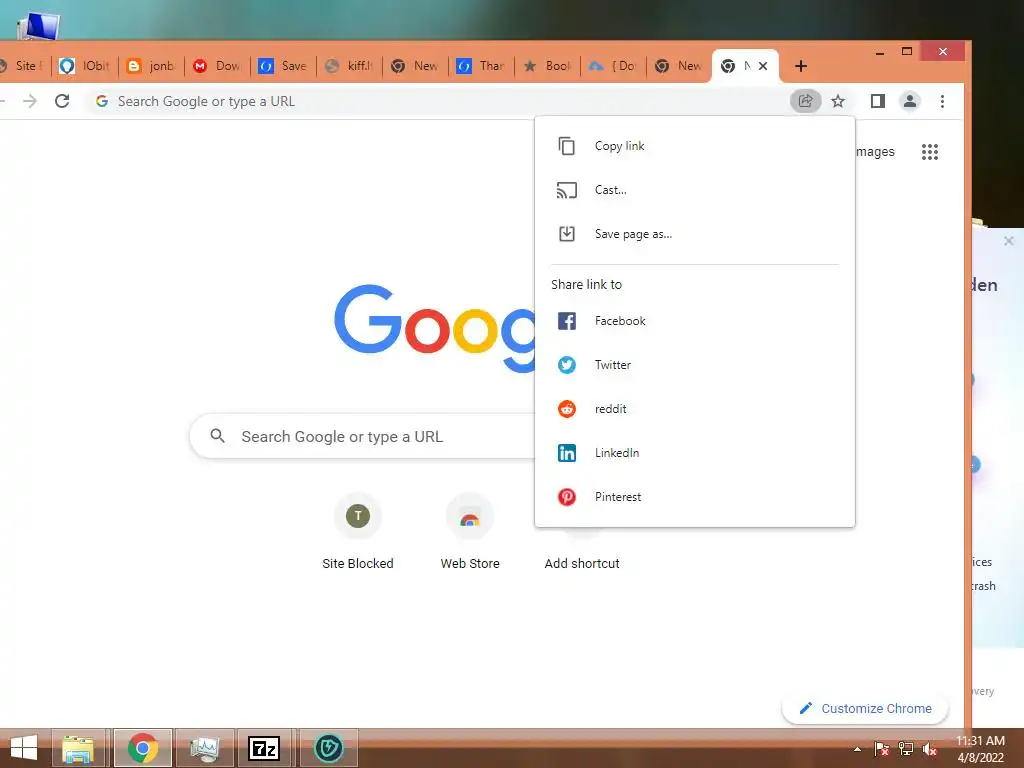Select Cast... in the share menu
The height and width of the screenshot is (768, 1024).
694,190
